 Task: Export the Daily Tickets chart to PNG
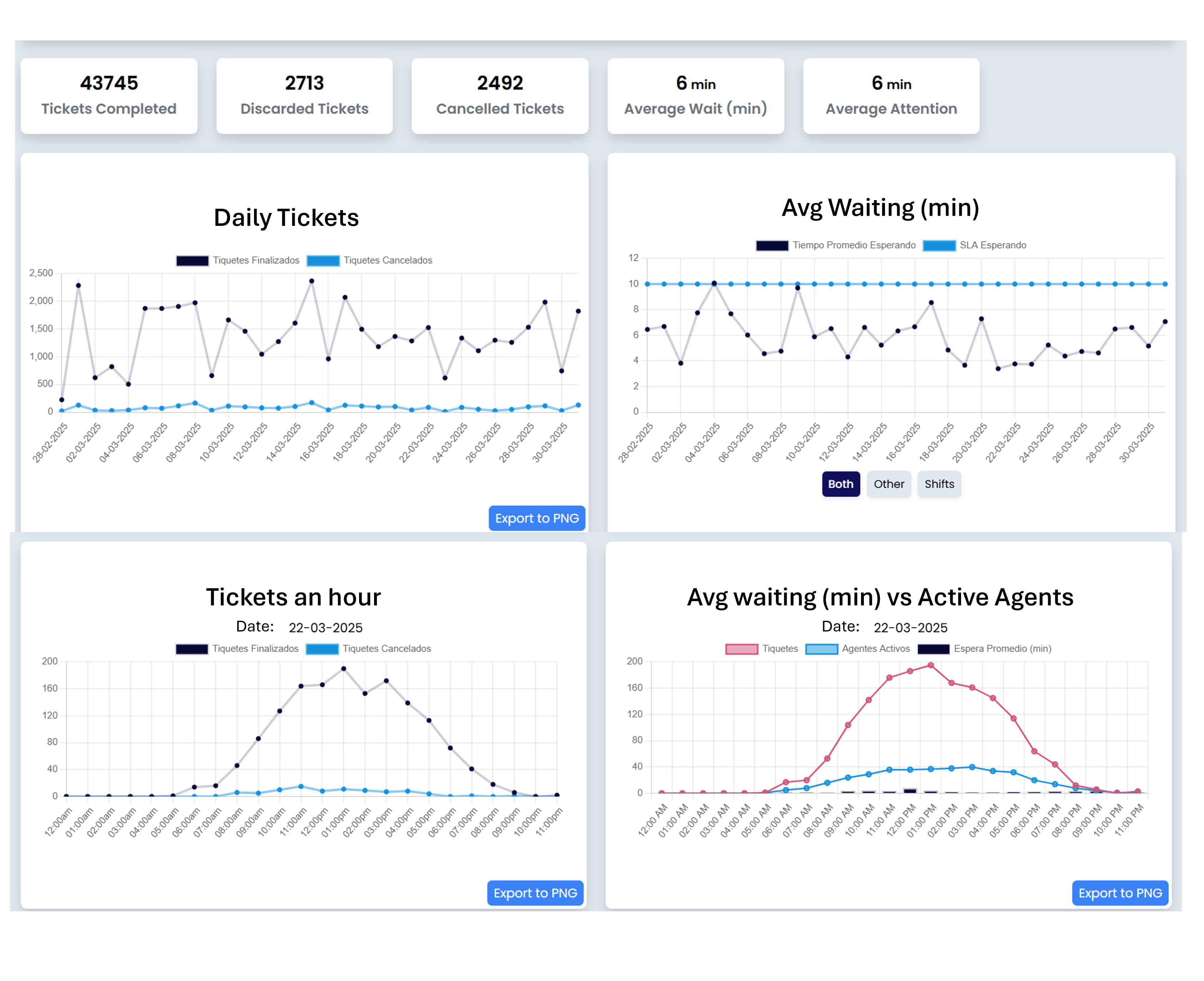click(x=536, y=518)
